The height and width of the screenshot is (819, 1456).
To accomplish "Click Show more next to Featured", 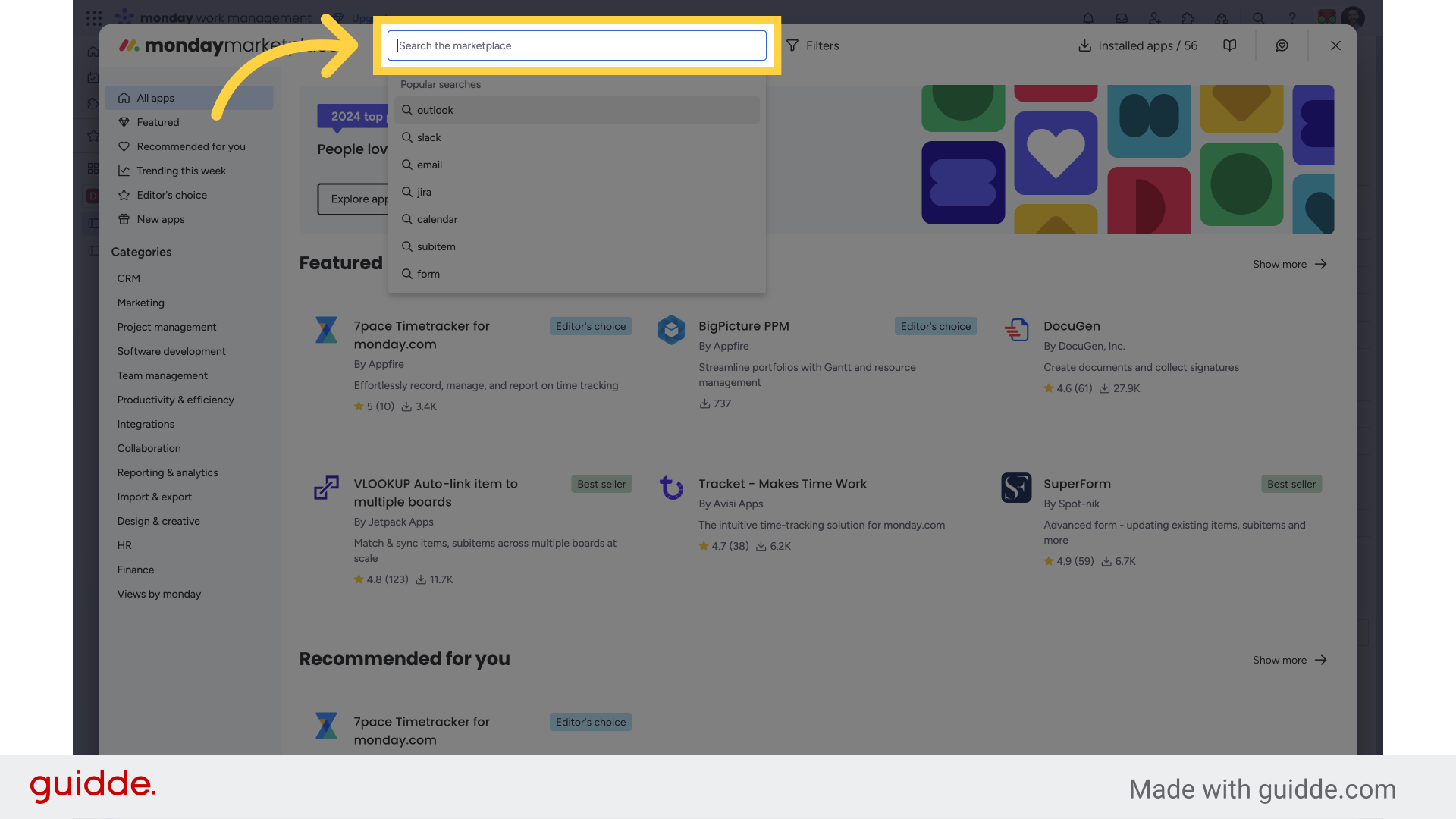I will click(1289, 264).
